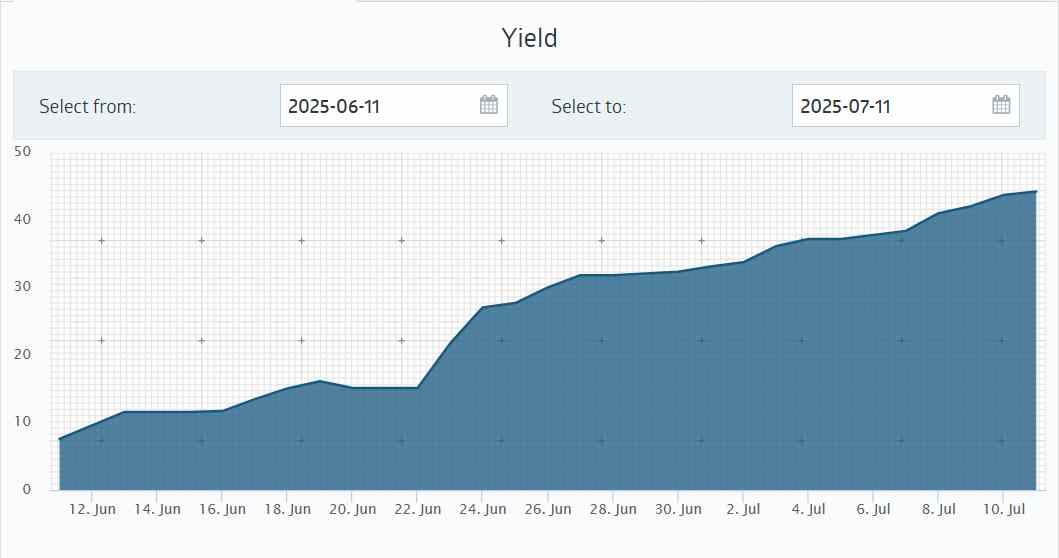
Task: Click the 18. Jun x-axis label
Action: [287, 509]
